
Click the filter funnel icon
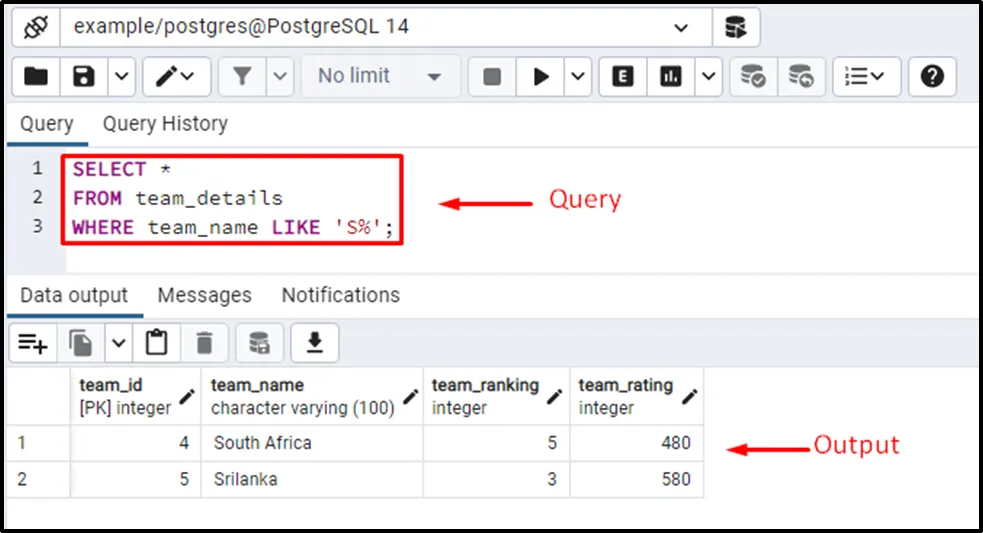click(242, 77)
